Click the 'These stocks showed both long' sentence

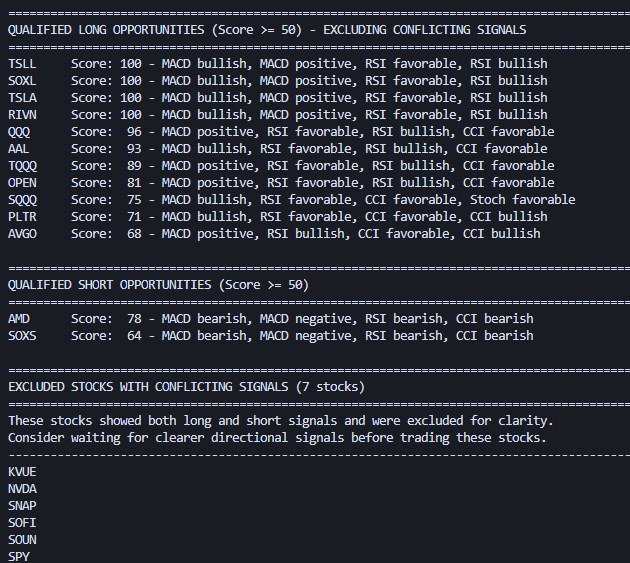pos(280,421)
